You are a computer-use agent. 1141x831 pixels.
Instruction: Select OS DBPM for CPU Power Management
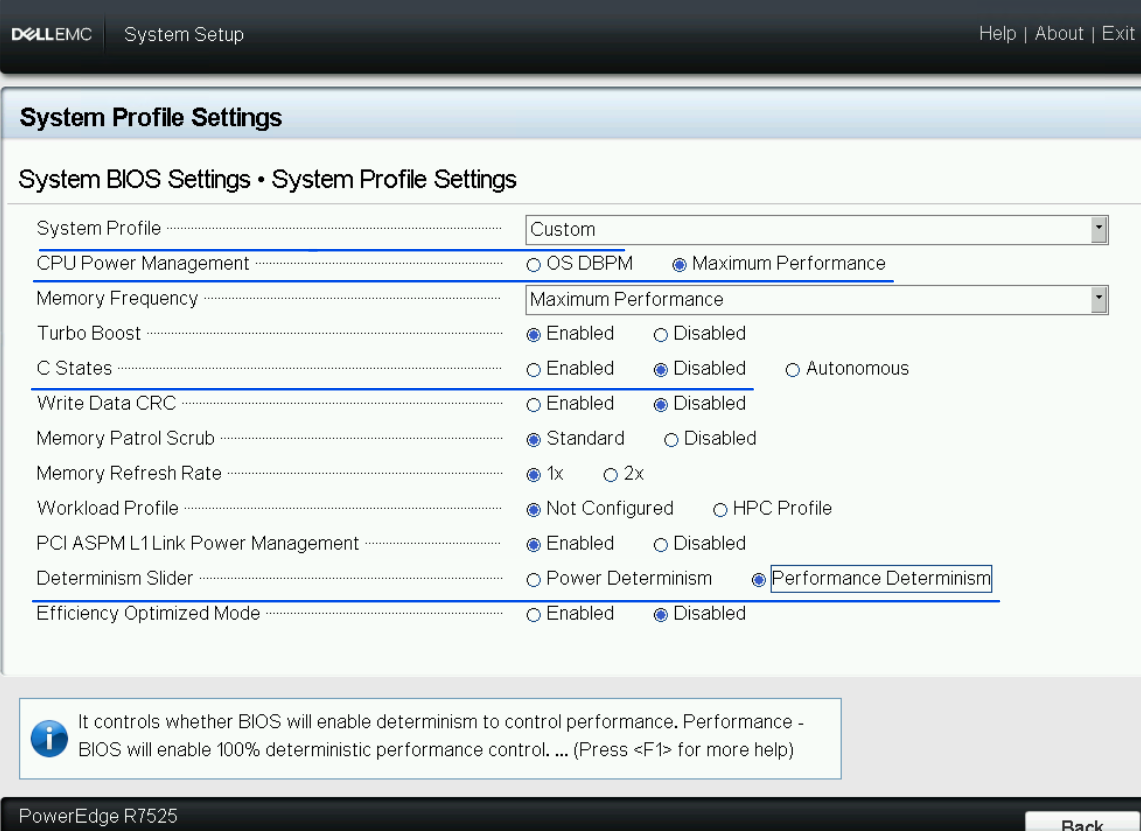tap(533, 264)
